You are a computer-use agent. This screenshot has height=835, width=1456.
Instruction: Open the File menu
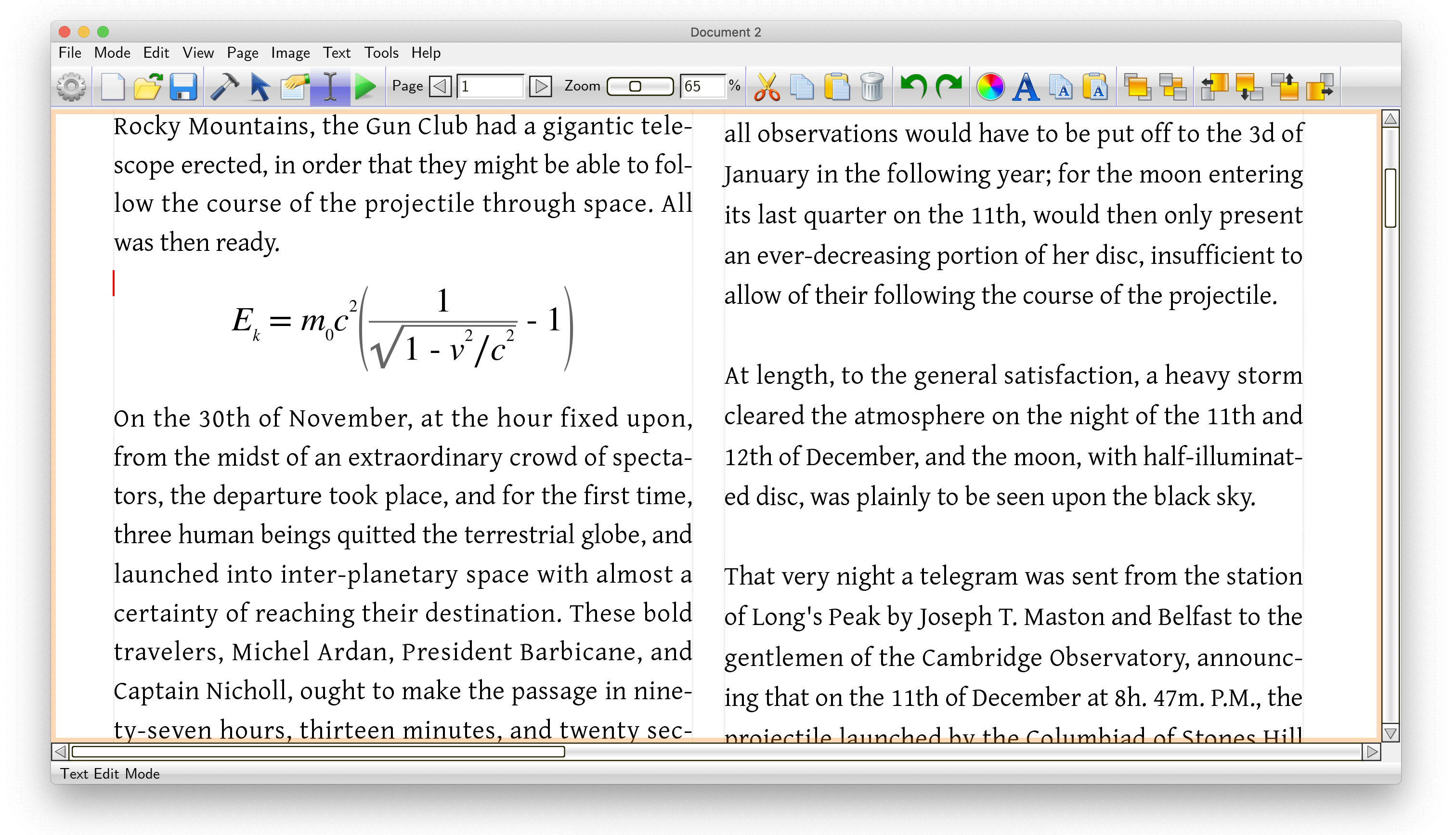click(70, 53)
